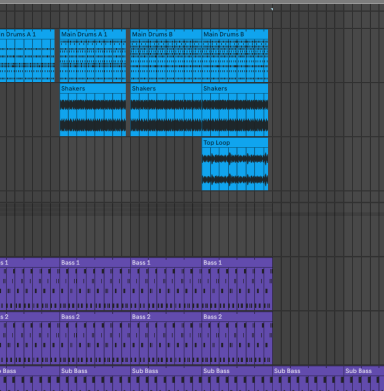Screen dimensions: 384x391
Task: Select the Bass 1 clip below the Main Drums A 1 Shakers
Action: coord(95,284)
